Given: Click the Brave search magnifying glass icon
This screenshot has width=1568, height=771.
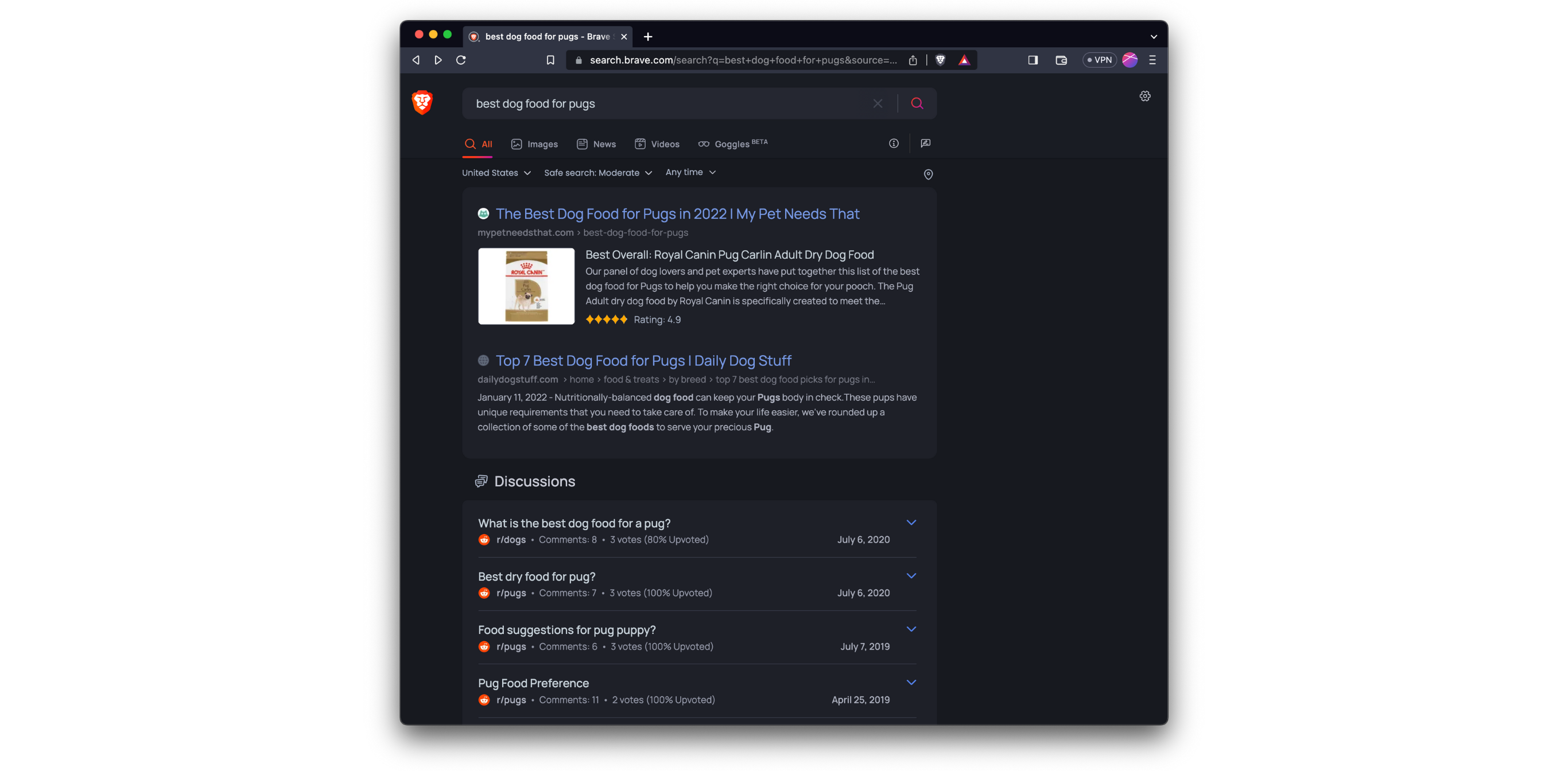Looking at the screenshot, I should [x=916, y=103].
